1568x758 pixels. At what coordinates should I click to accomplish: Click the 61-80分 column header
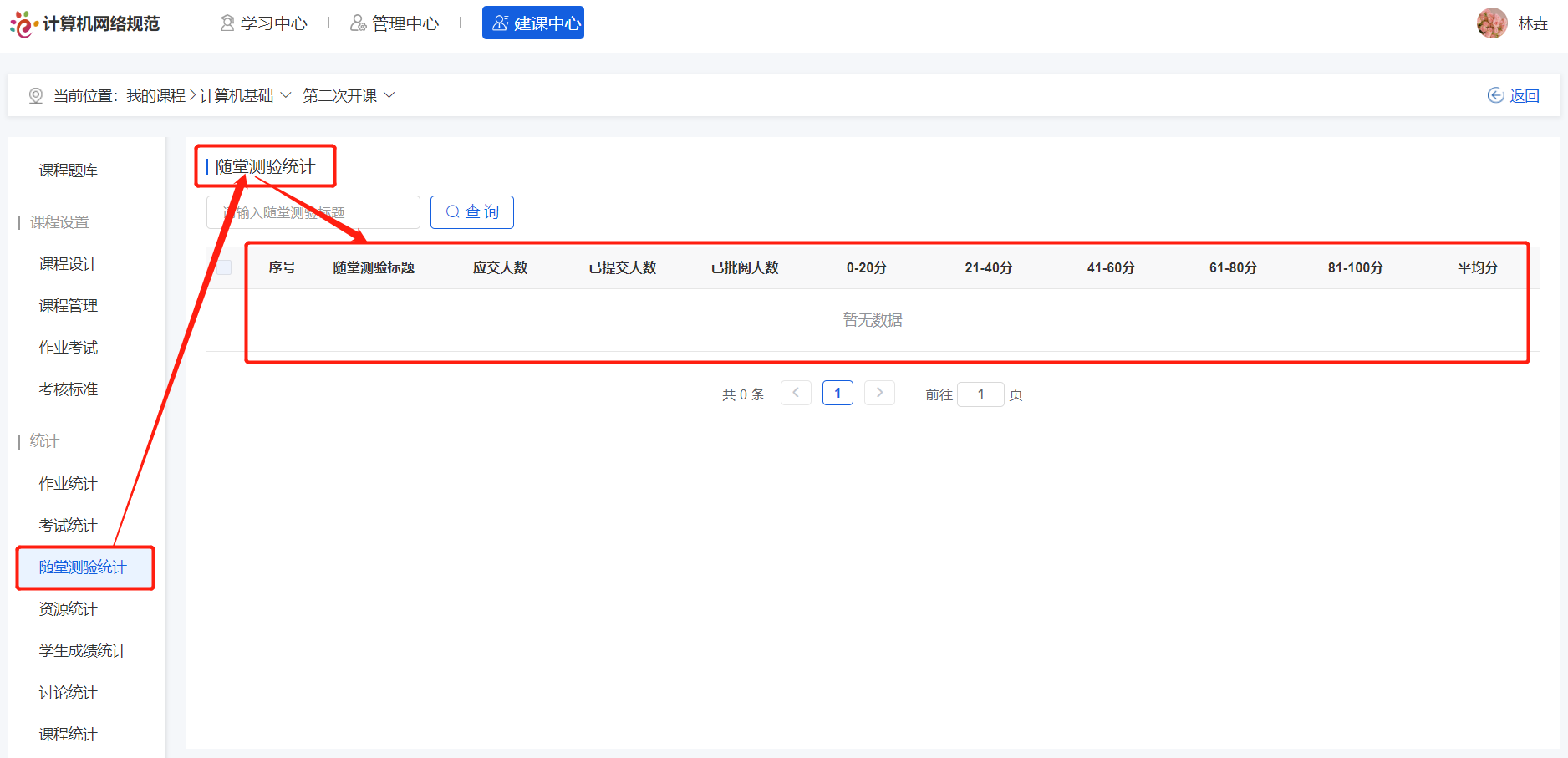coord(1233,267)
